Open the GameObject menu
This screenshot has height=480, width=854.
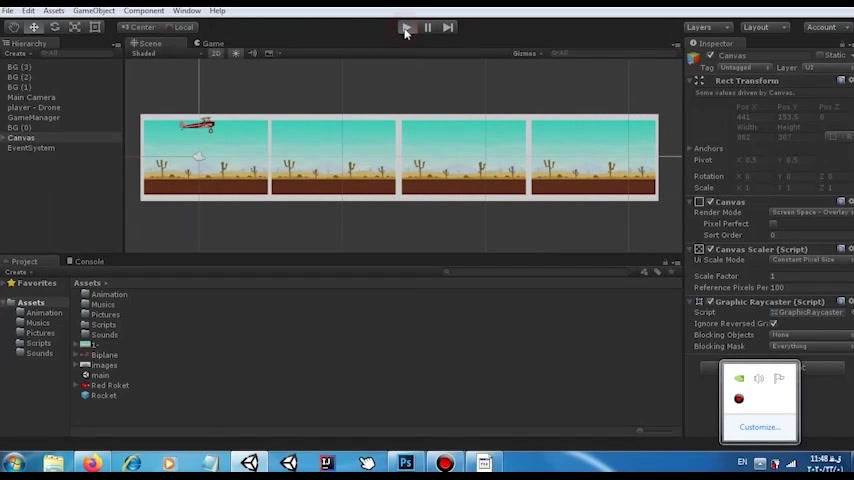tap(93, 10)
